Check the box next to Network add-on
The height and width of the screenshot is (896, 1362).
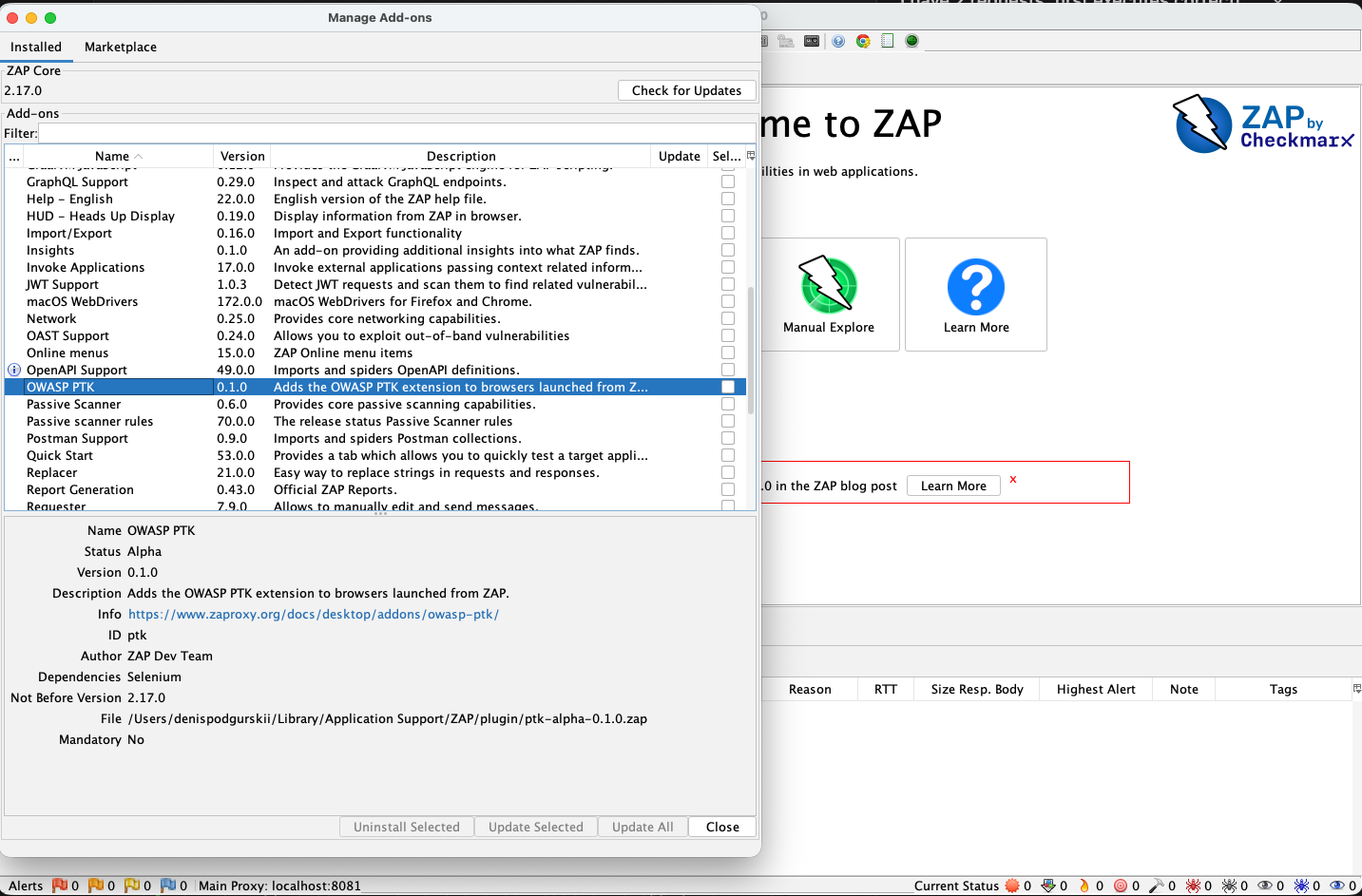click(727, 318)
